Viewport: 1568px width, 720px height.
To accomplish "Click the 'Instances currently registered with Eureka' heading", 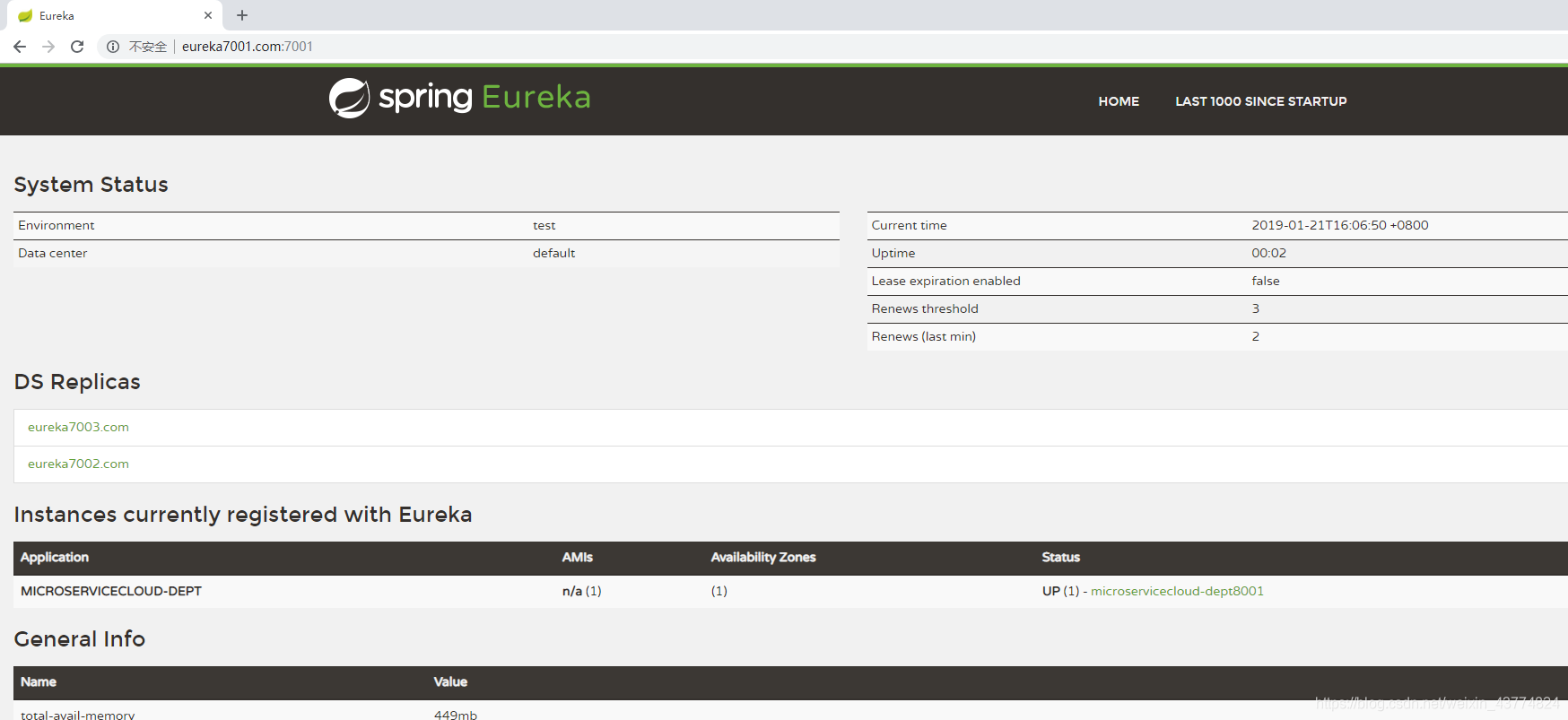I will [x=243, y=514].
